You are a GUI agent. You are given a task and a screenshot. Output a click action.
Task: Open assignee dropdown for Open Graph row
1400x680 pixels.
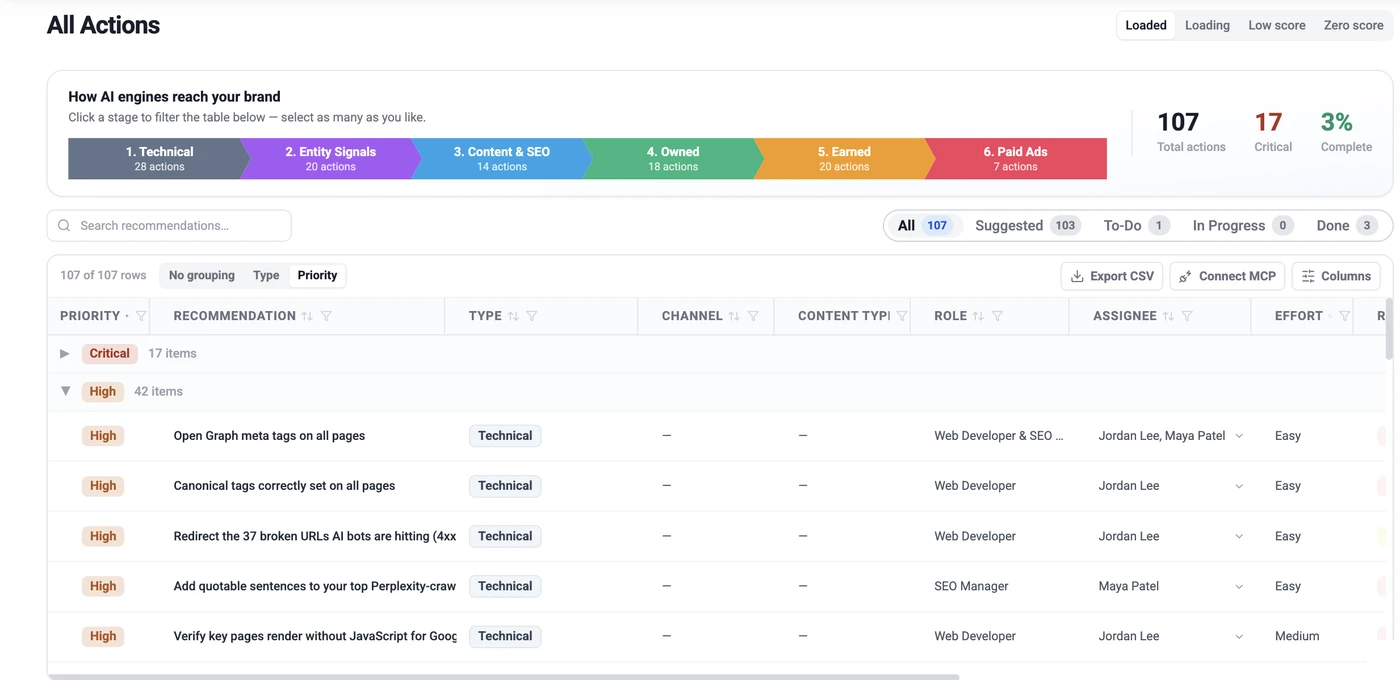pos(1239,436)
